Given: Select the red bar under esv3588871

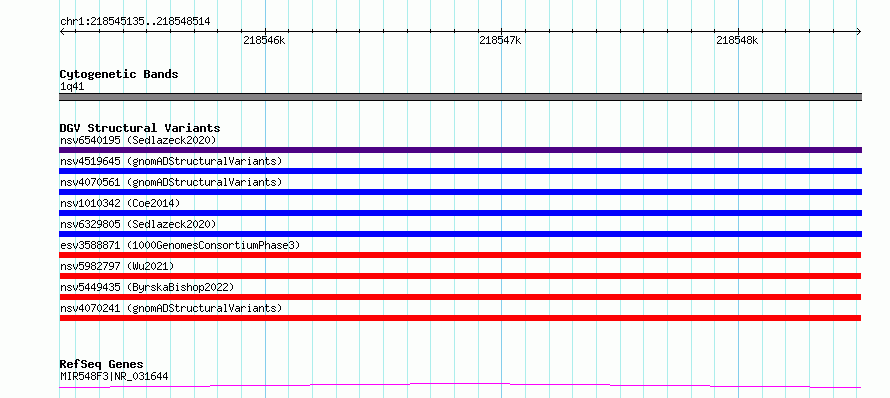Looking at the screenshot, I should [x=460, y=255].
